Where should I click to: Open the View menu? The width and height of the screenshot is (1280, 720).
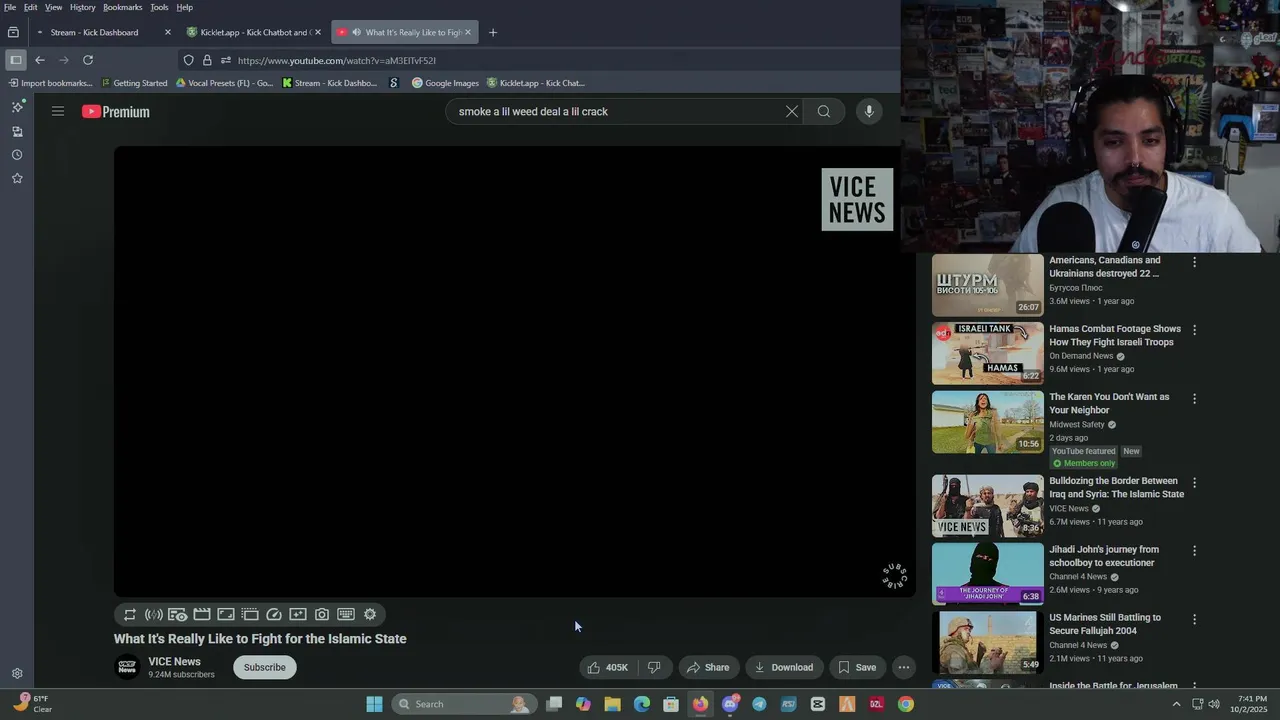[54, 7]
